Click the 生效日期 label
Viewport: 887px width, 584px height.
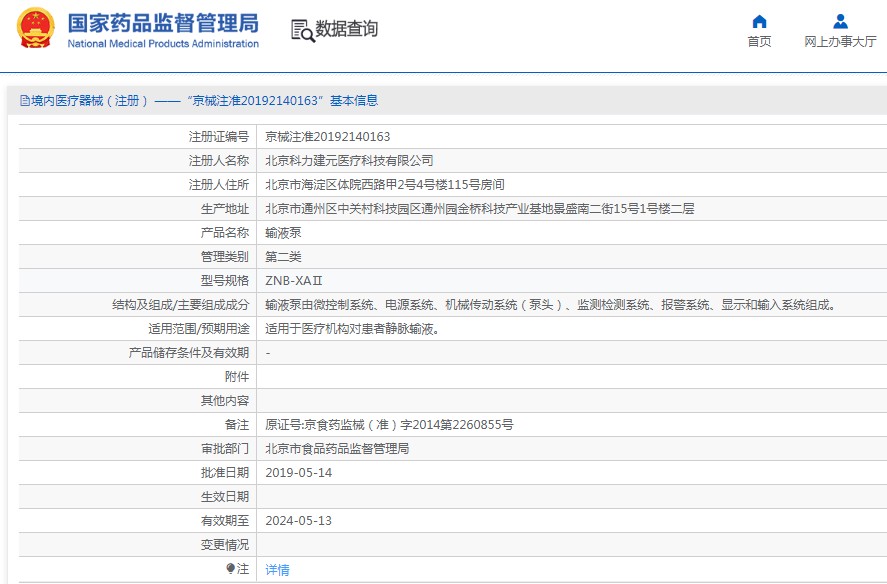click(225, 497)
